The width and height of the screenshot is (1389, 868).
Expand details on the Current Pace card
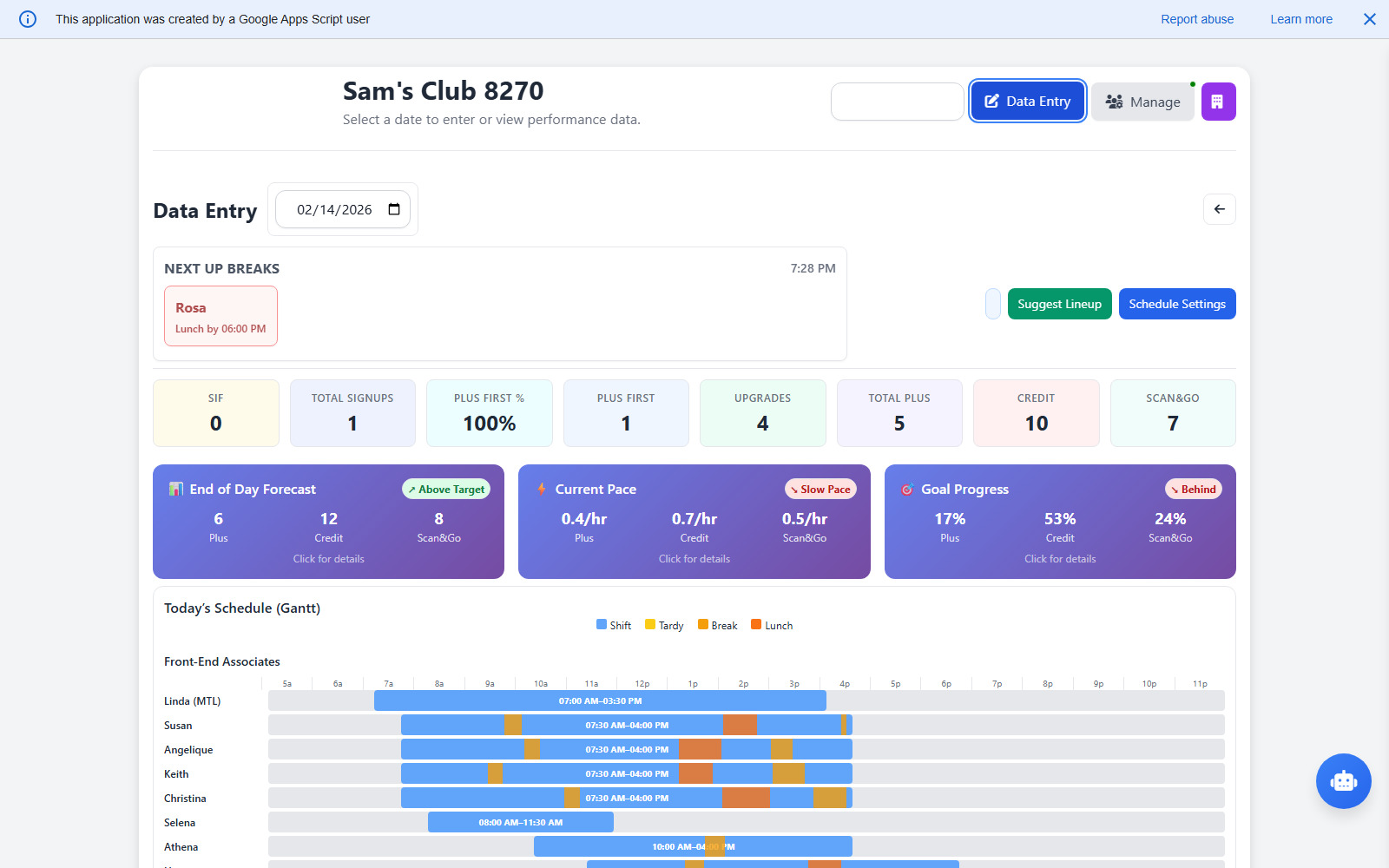click(x=694, y=558)
